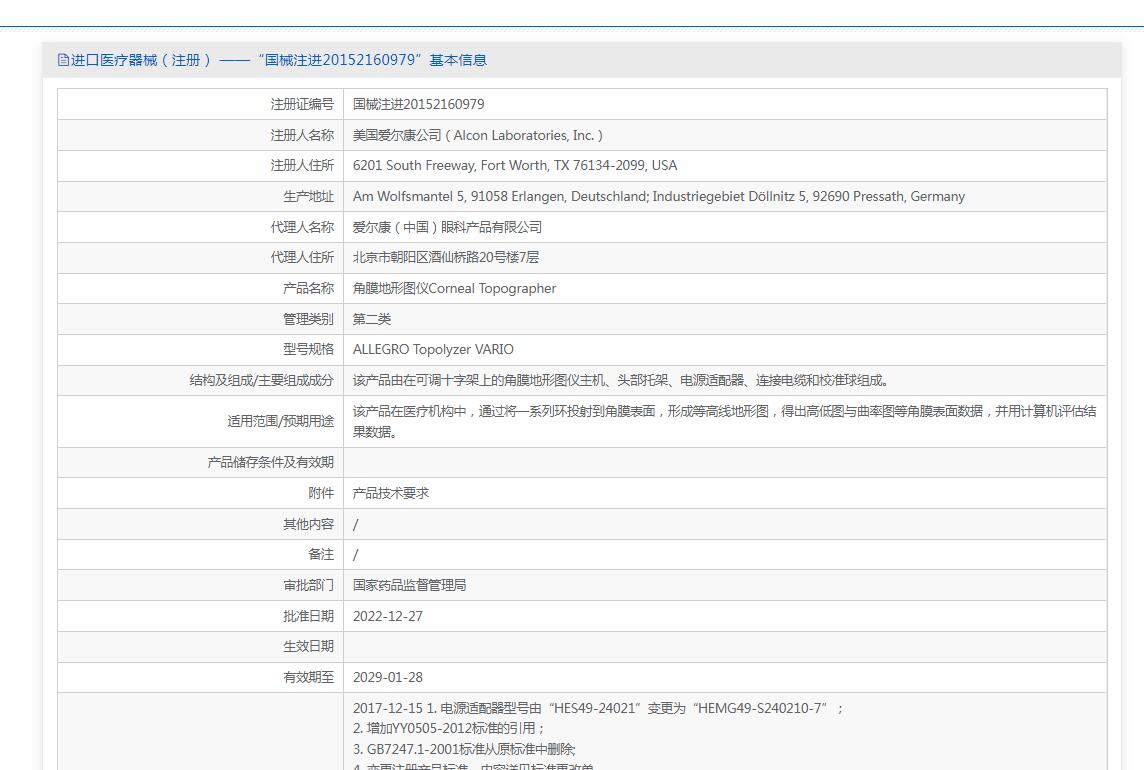
Task: Click the label 其他内容
Action: tap(309, 524)
